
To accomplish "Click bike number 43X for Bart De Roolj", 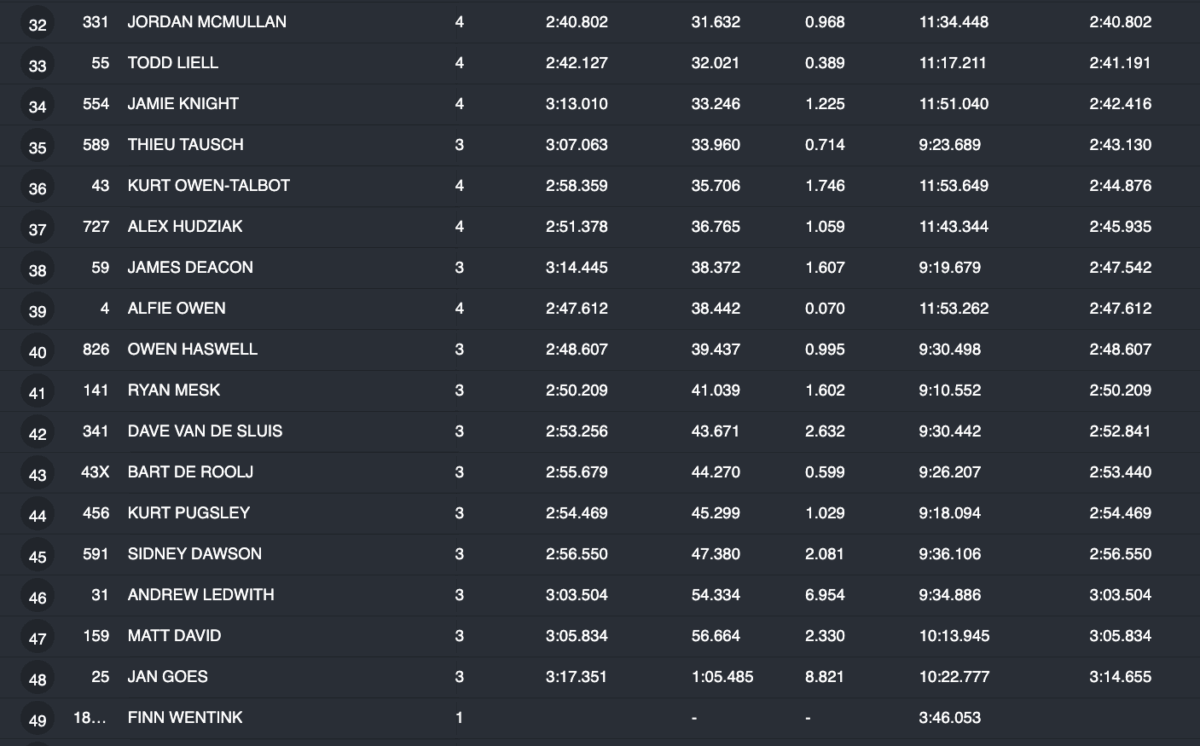I will (95, 472).
